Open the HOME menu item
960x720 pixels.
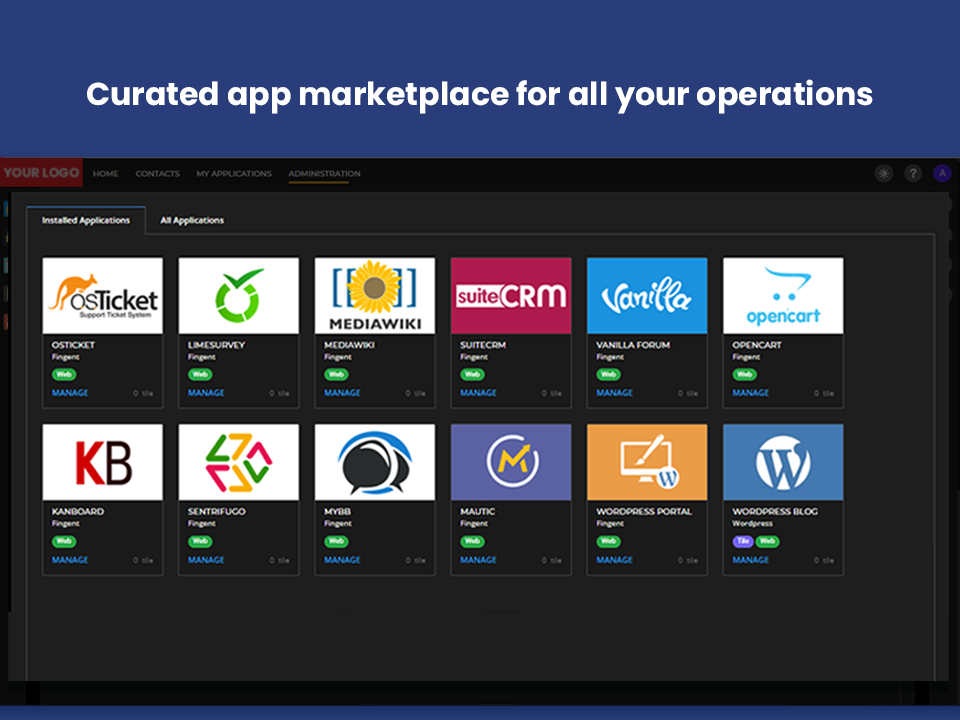pos(105,174)
